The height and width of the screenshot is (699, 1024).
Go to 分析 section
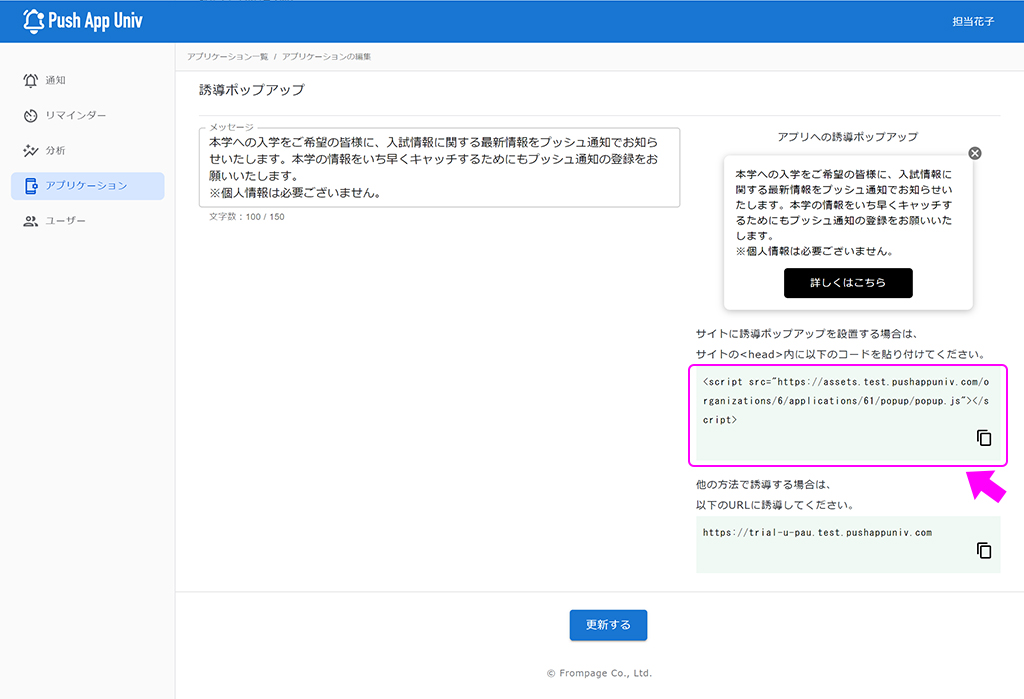point(88,151)
